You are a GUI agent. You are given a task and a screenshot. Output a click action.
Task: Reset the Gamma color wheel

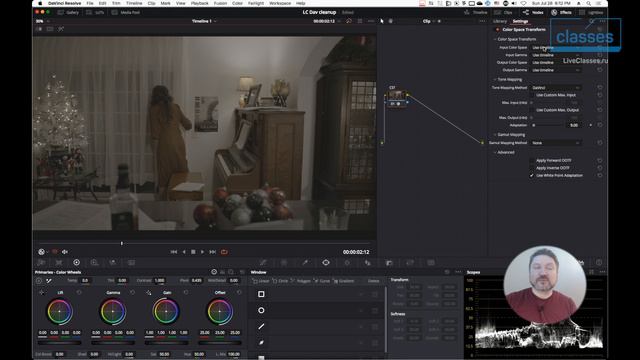pyautogui.click(x=132, y=293)
